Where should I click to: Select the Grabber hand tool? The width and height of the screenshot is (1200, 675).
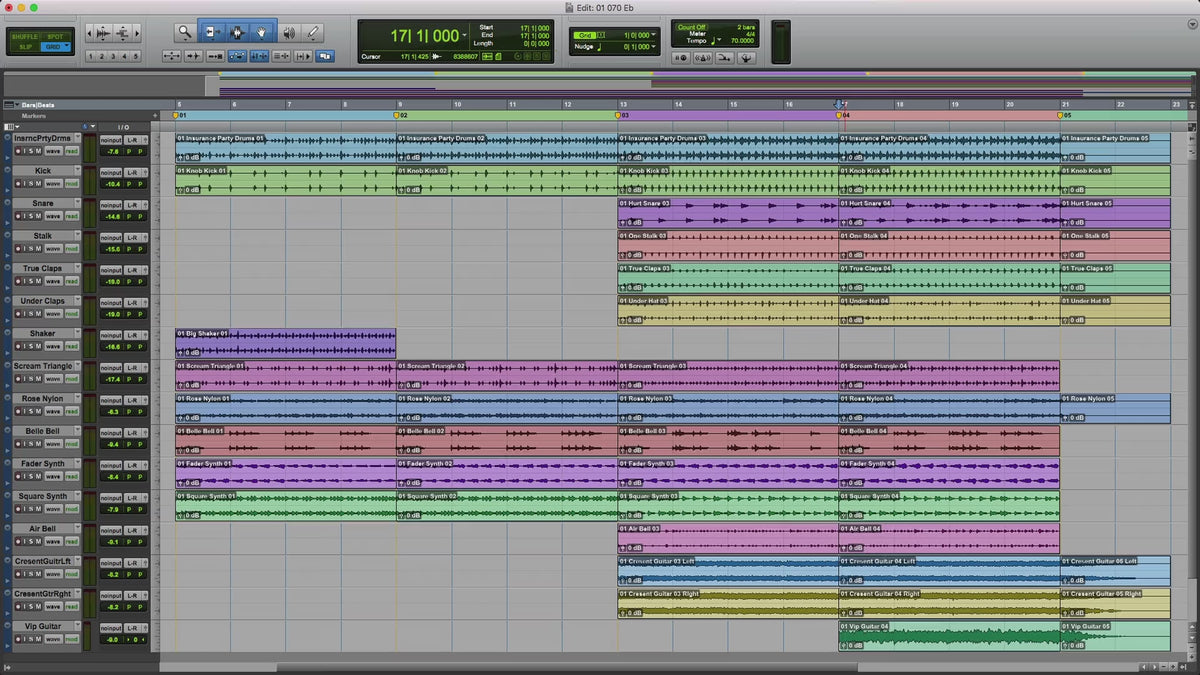coord(263,33)
